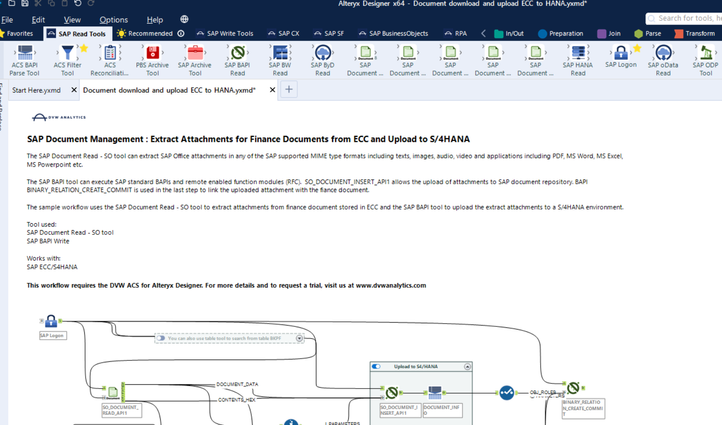This screenshot has height=425, width=722.
Task: Open the Recommended tools category
Action: [146, 33]
